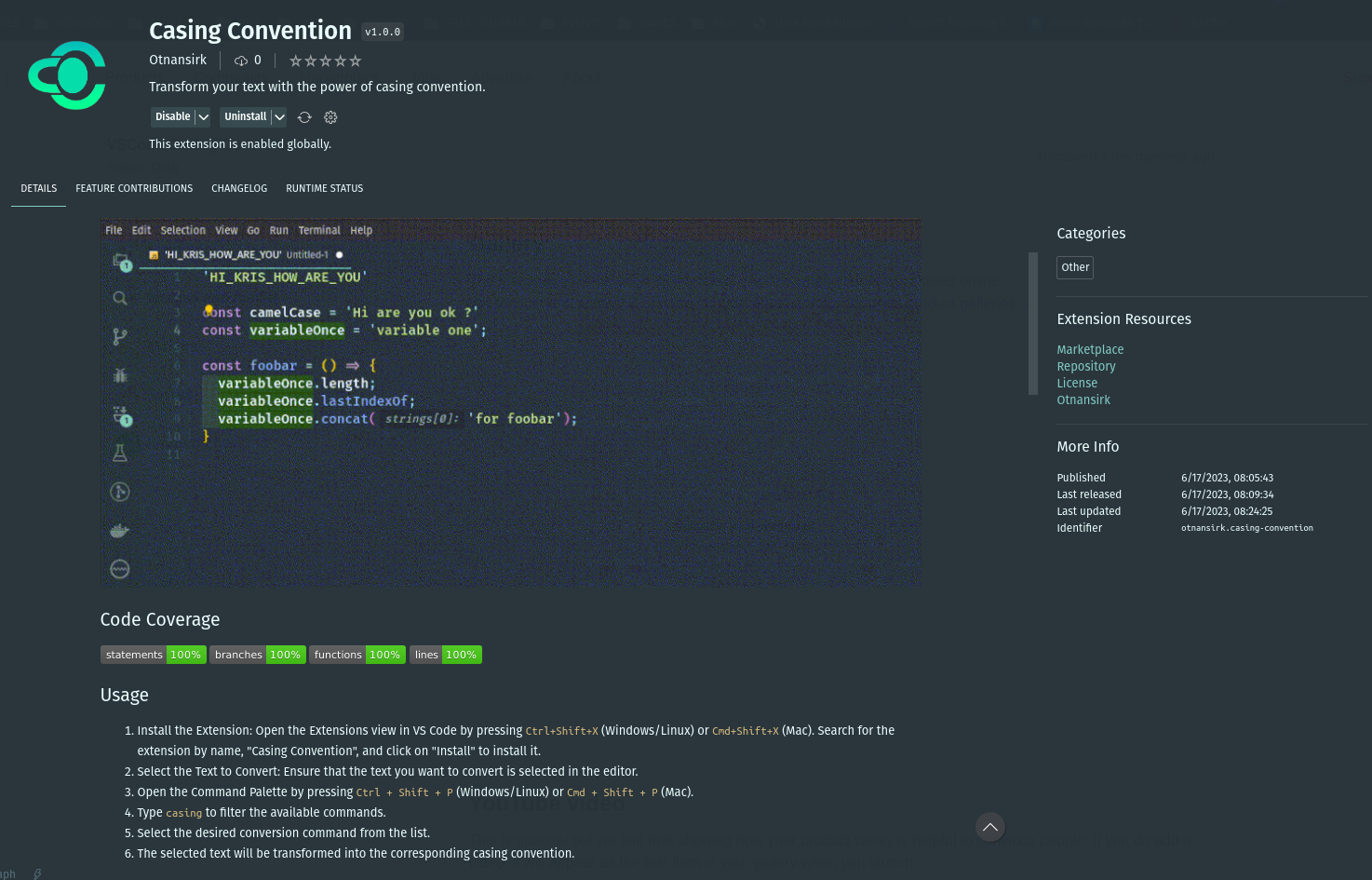
Task: Click the Published date 6/17/2023, 08:05:43
Action: 1227,478
